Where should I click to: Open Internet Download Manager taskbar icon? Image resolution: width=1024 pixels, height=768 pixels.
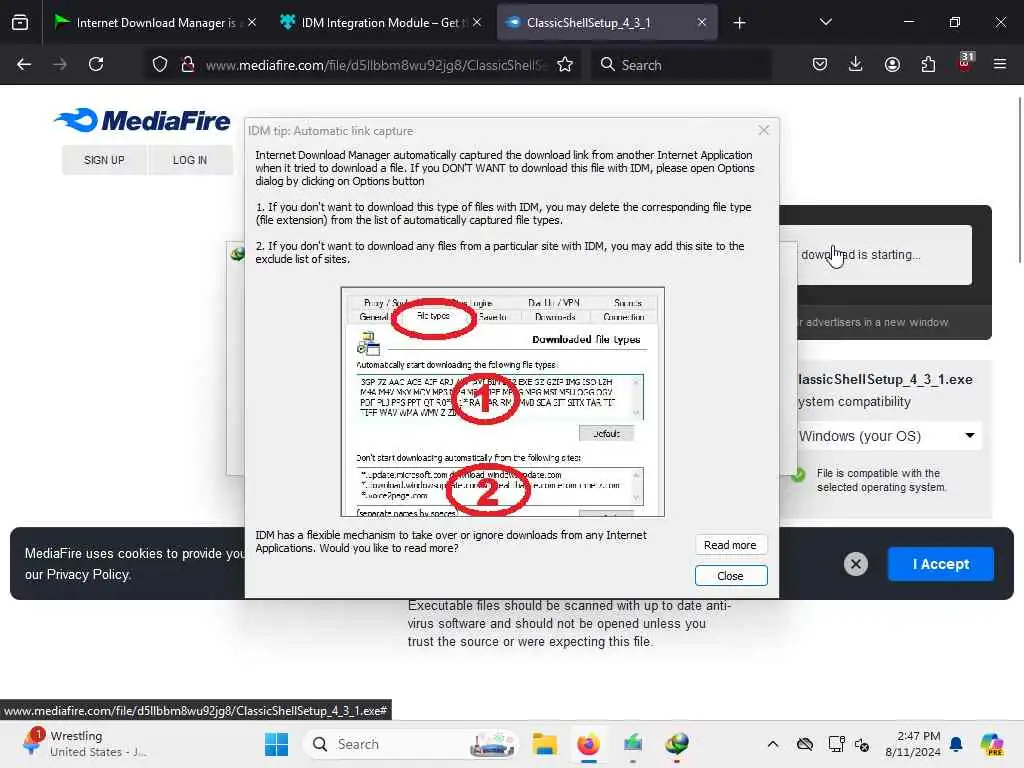(677, 744)
